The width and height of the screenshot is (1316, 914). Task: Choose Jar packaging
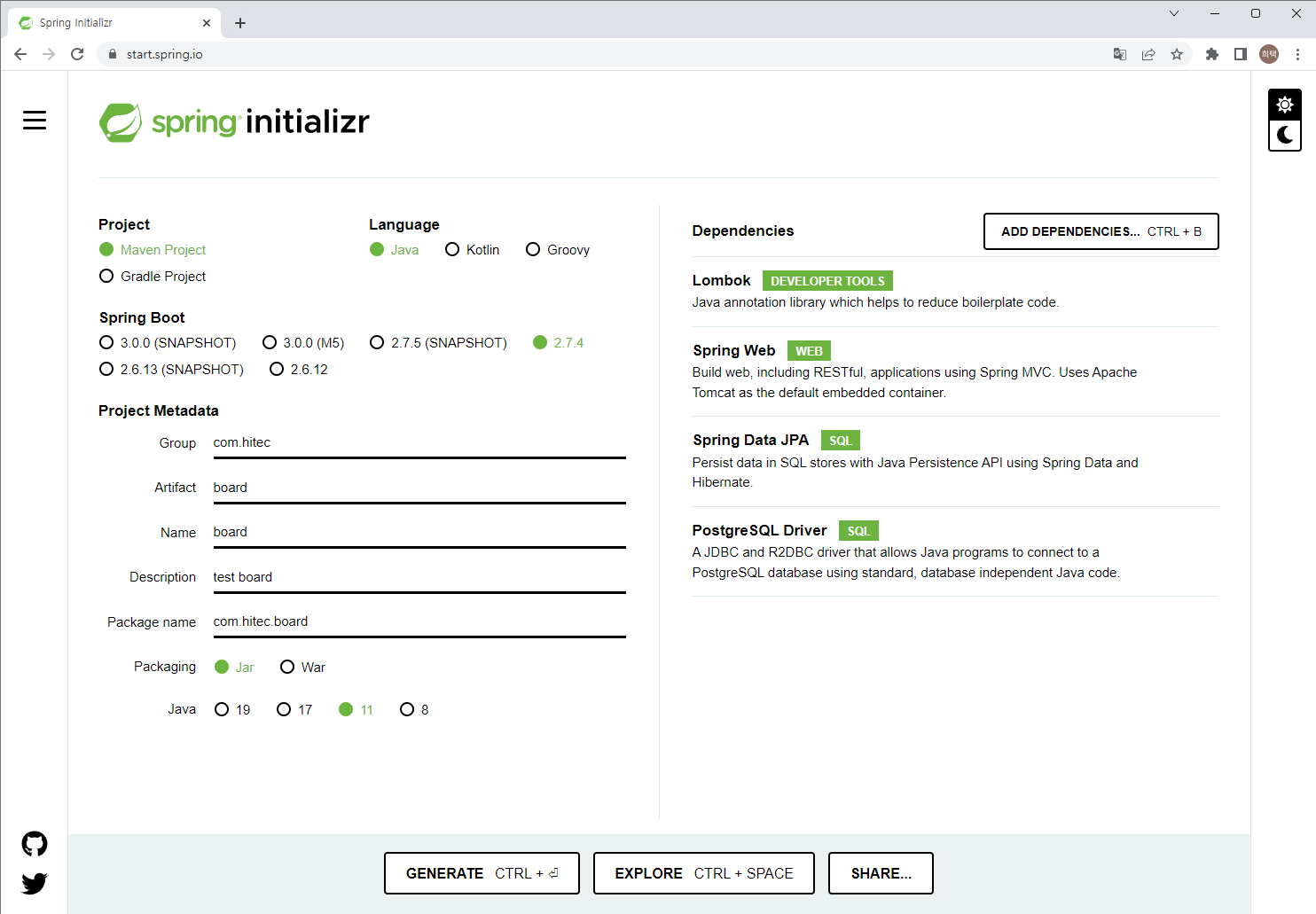pyautogui.click(x=235, y=668)
